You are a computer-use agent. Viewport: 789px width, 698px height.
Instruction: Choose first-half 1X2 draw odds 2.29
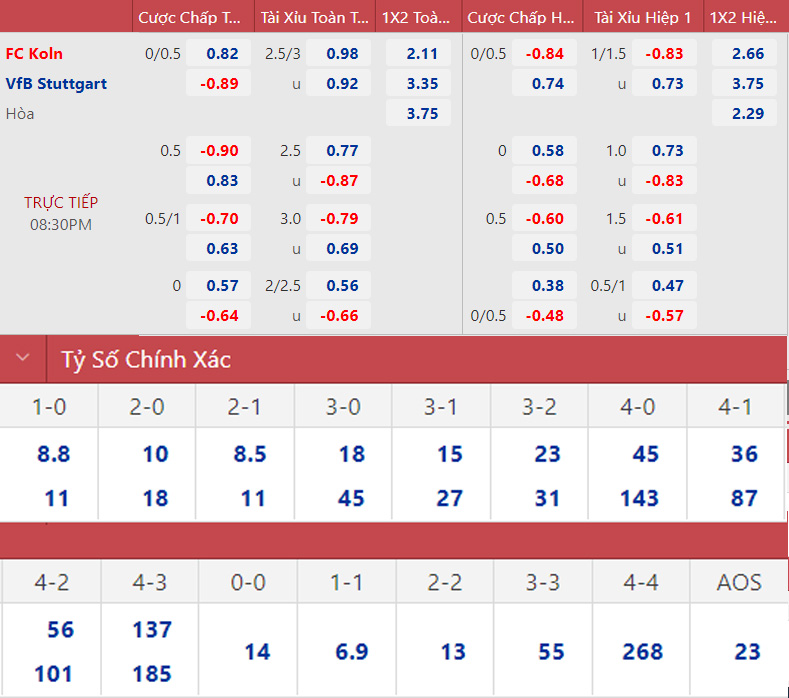coord(747,114)
